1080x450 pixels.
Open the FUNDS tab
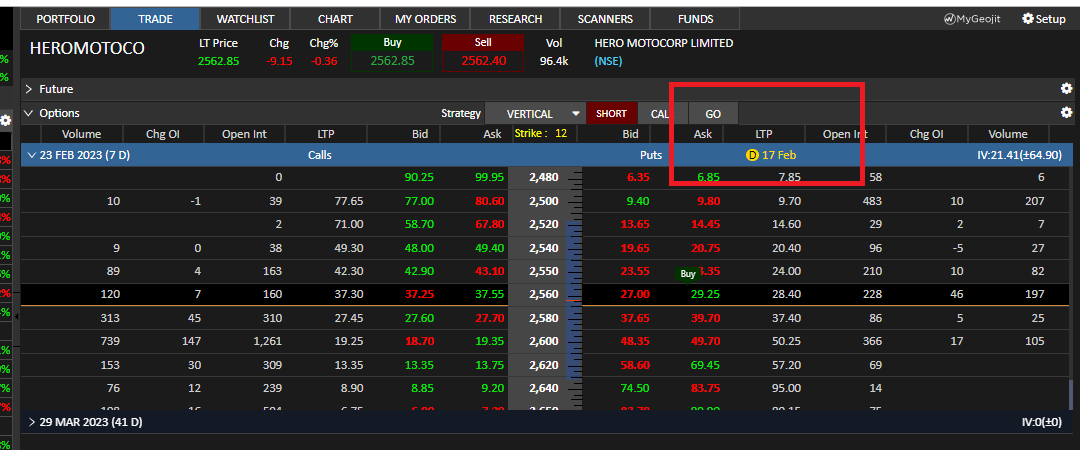pos(695,19)
